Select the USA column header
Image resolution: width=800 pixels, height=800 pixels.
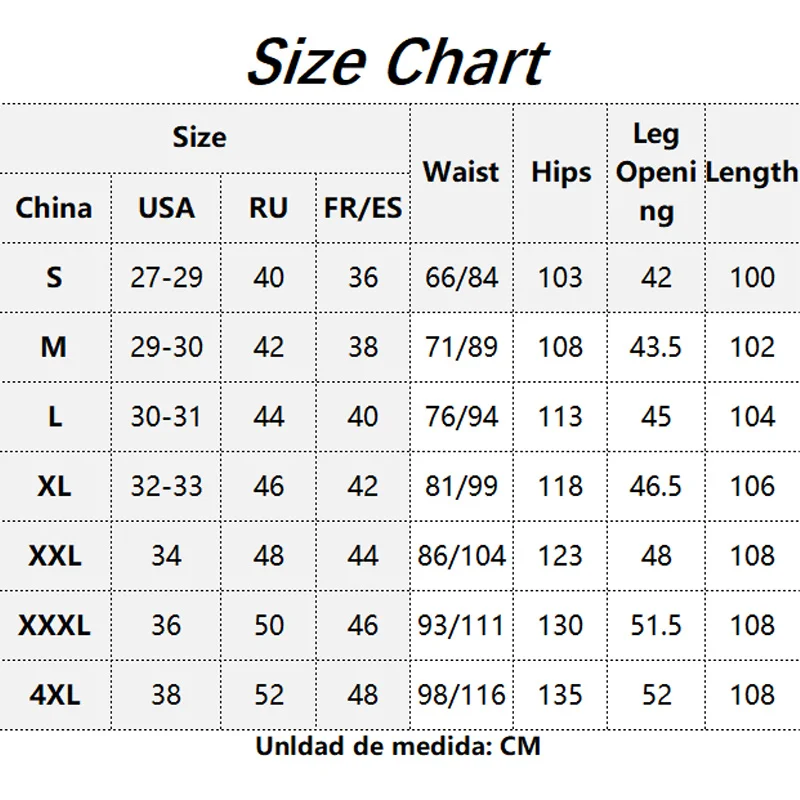(166, 208)
